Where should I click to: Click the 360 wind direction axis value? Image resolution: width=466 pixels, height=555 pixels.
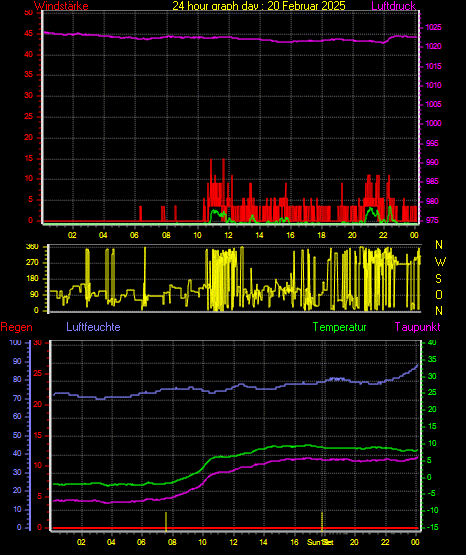[x=33, y=247]
